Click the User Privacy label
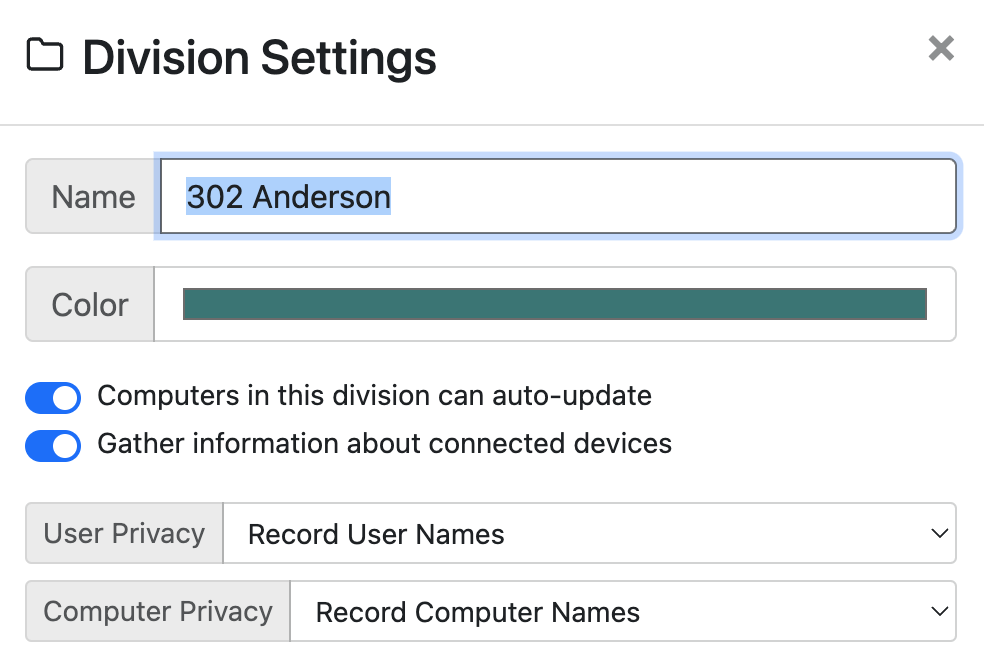This screenshot has width=984, height=670. pyautogui.click(x=124, y=533)
